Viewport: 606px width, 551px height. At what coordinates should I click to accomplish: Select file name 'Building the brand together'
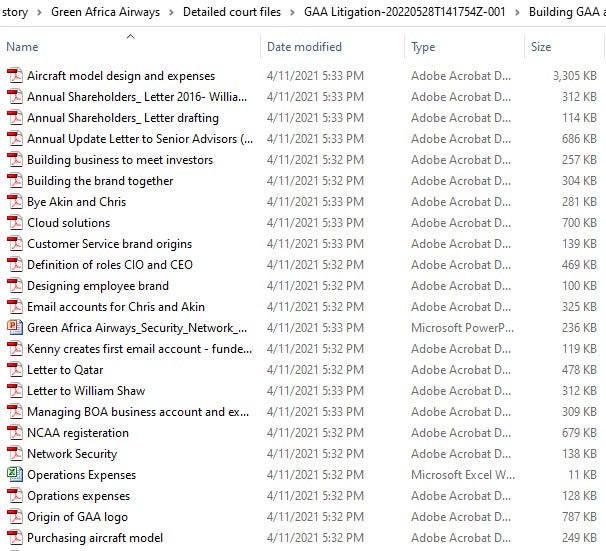click(100, 181)
